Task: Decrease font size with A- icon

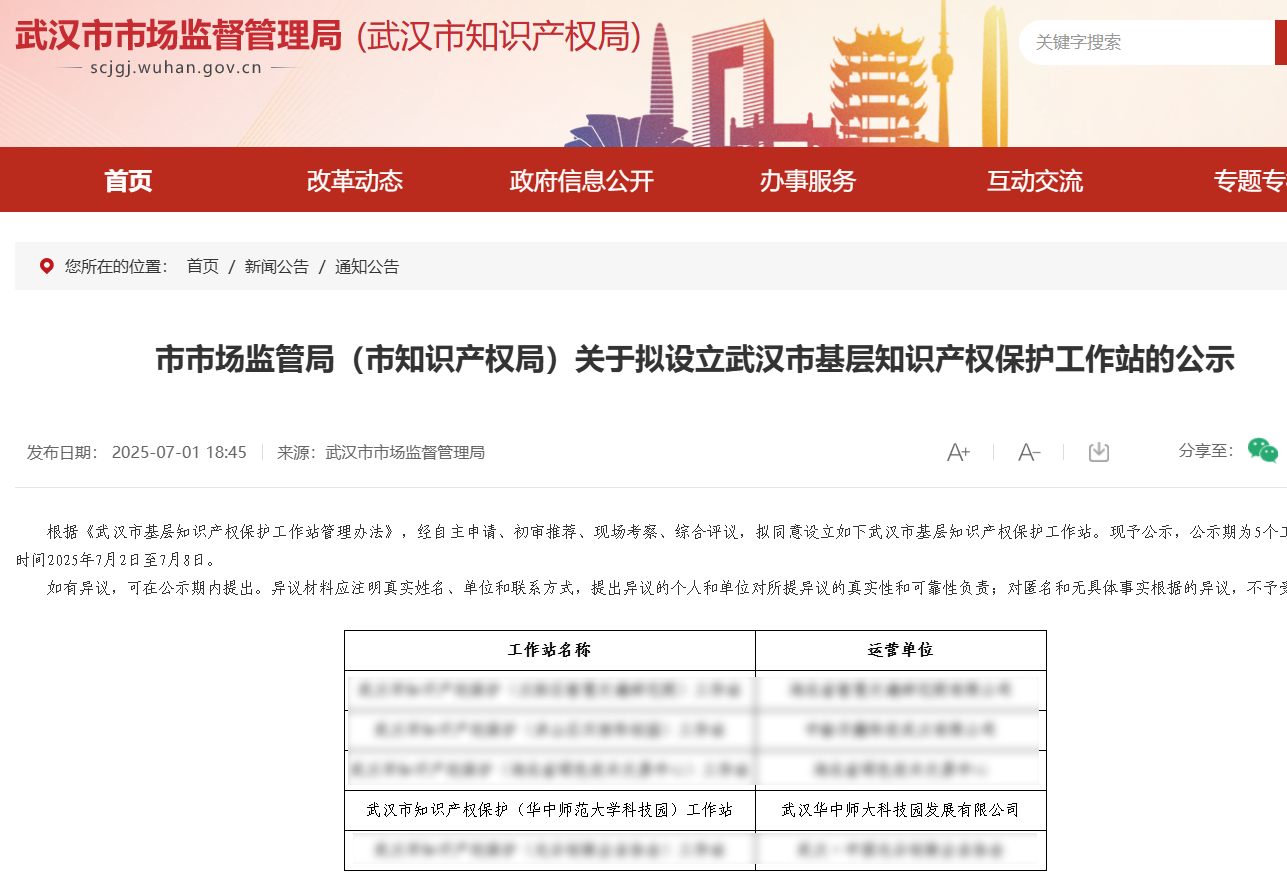Action: point(1029,453)
